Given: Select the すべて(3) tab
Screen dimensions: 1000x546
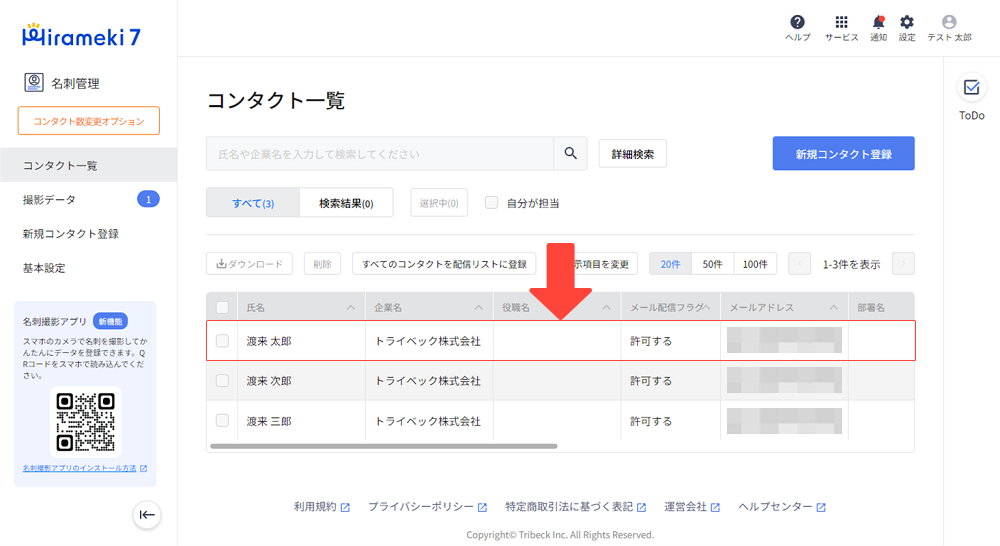Looking at the screenshot, I should (253, 203).
